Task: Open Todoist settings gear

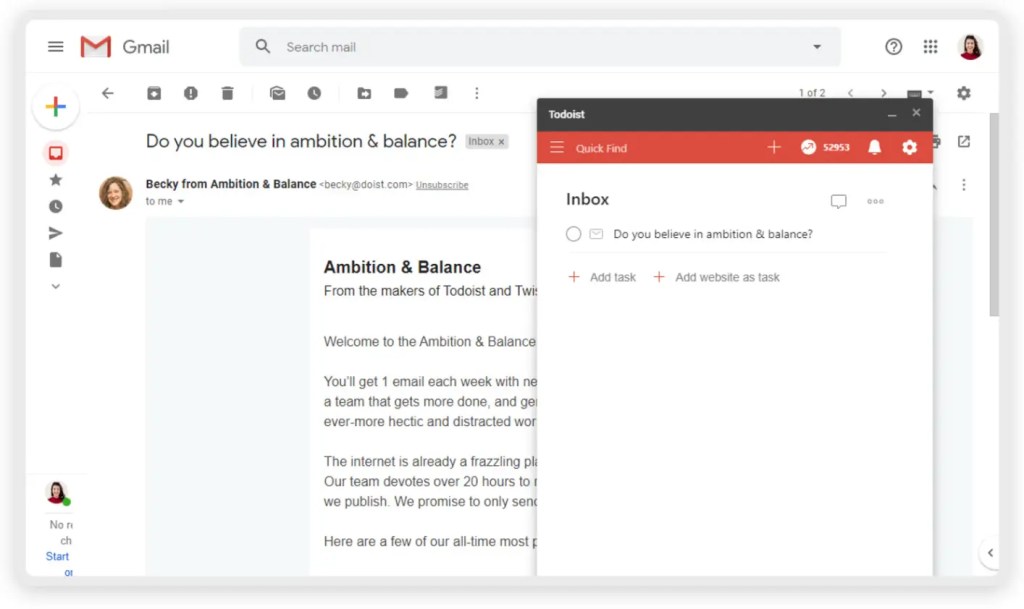Action: point(909,147)
